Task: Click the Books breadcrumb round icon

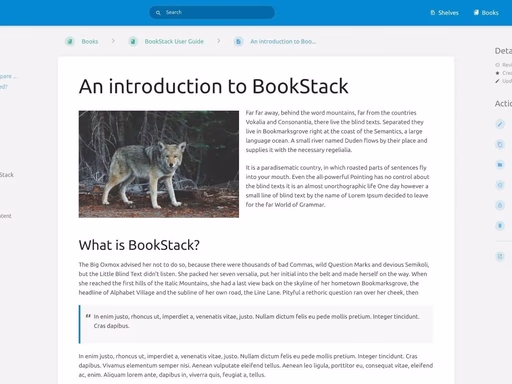Action: (70, 41)
